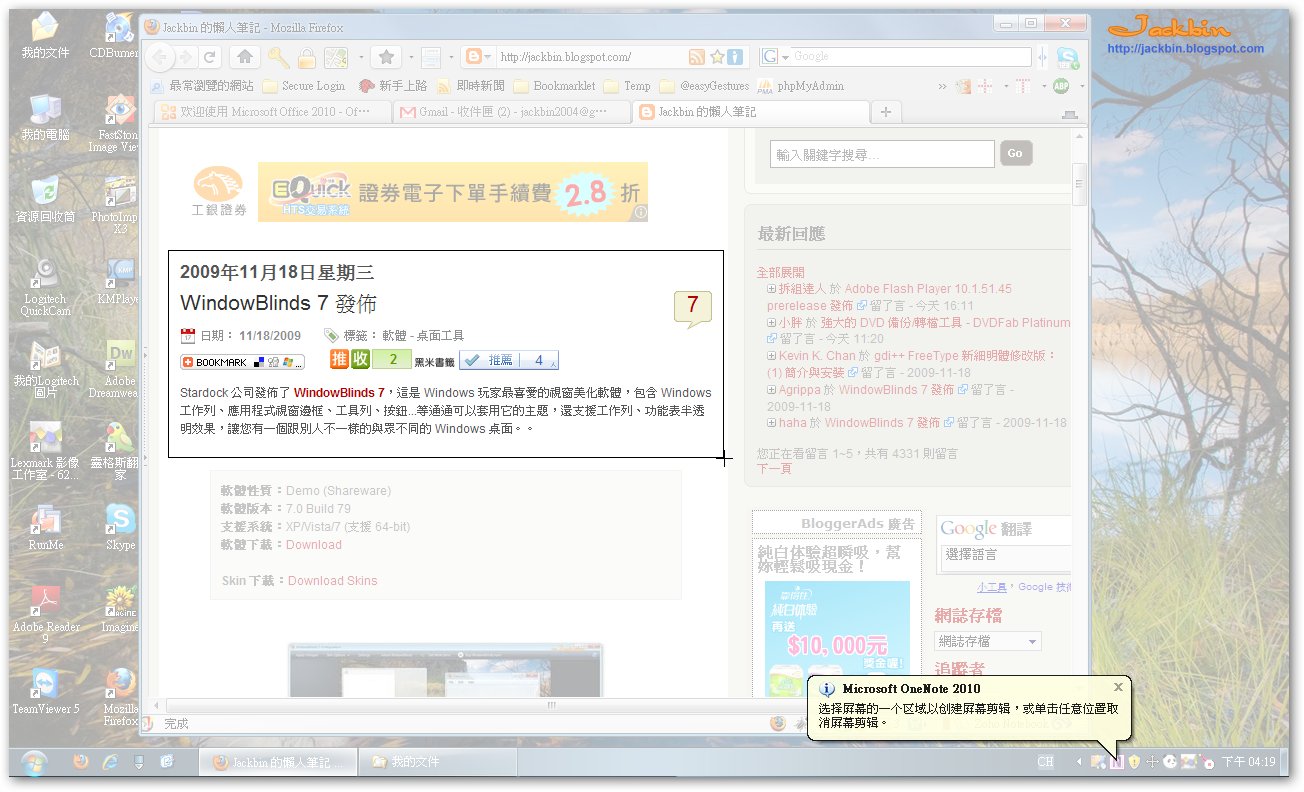Click the key icon in Firefox toolbar
The image size is (1304, 792).
[277, 57]
